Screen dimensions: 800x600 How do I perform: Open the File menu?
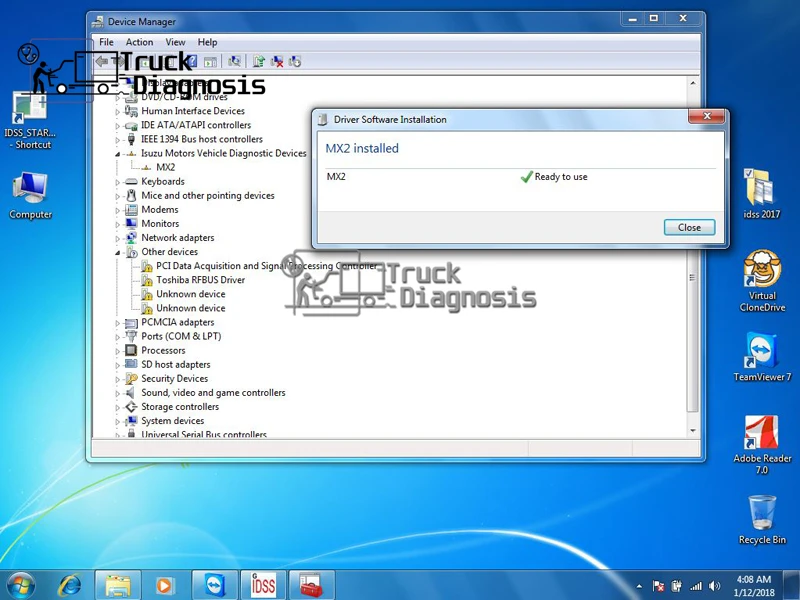pyautogui.click(x=106, y=42)
